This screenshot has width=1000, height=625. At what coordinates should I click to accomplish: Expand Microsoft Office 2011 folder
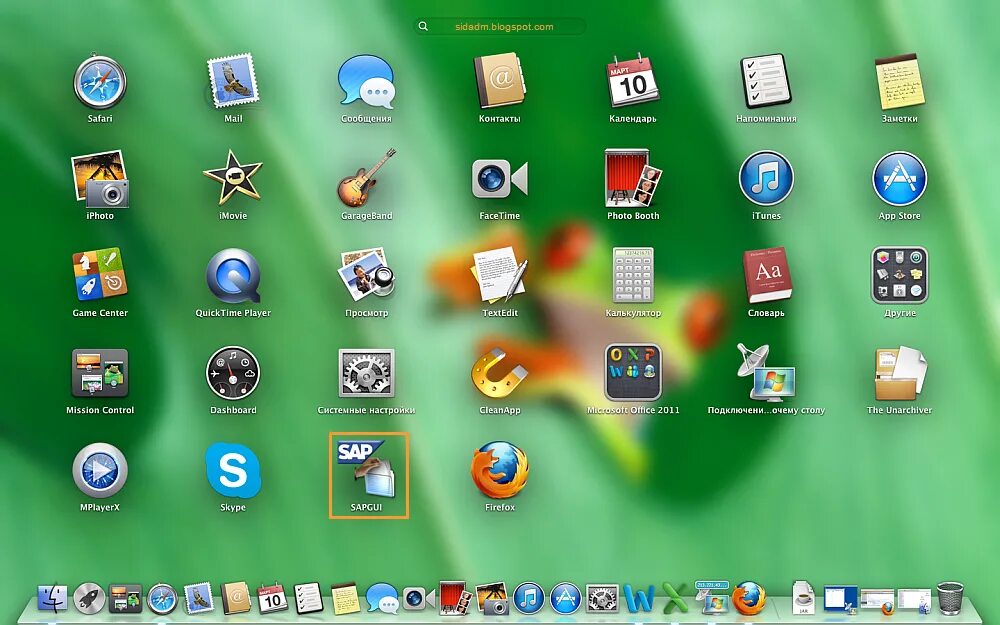(633, 374)
